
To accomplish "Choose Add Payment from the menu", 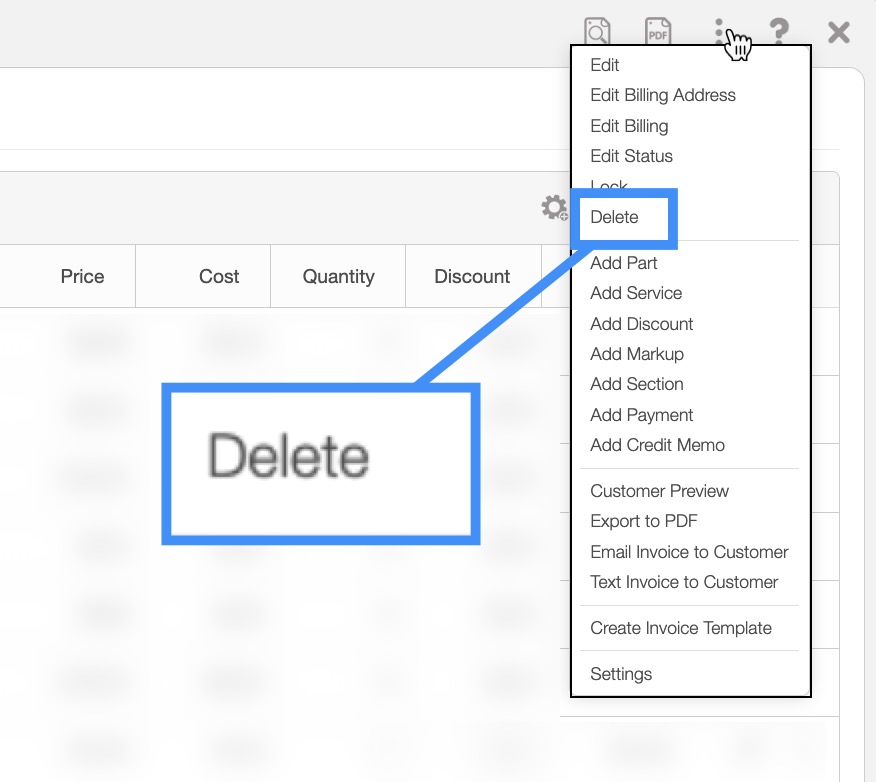I will click(x=641, y=415).
